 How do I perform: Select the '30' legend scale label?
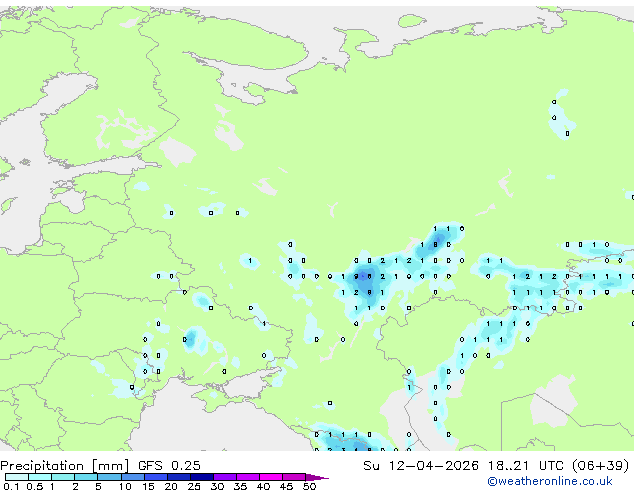217,486
